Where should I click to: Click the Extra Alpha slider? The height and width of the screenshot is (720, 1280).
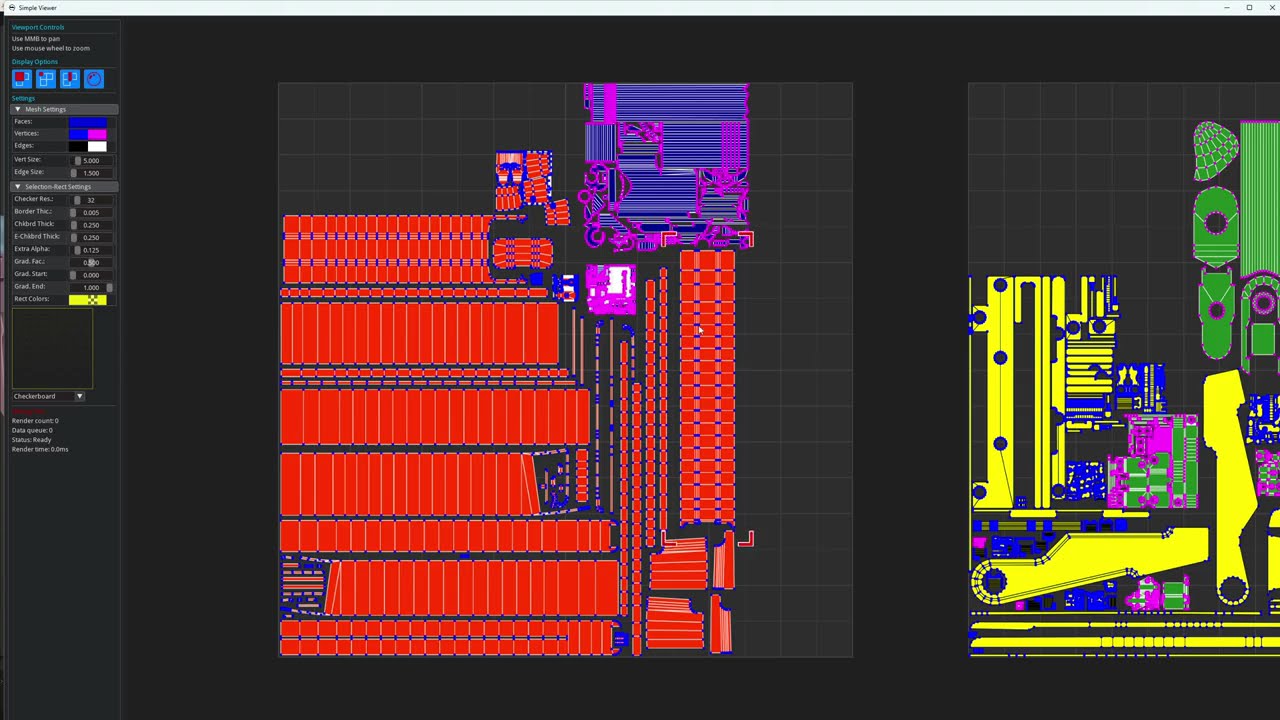pos(91,249)
